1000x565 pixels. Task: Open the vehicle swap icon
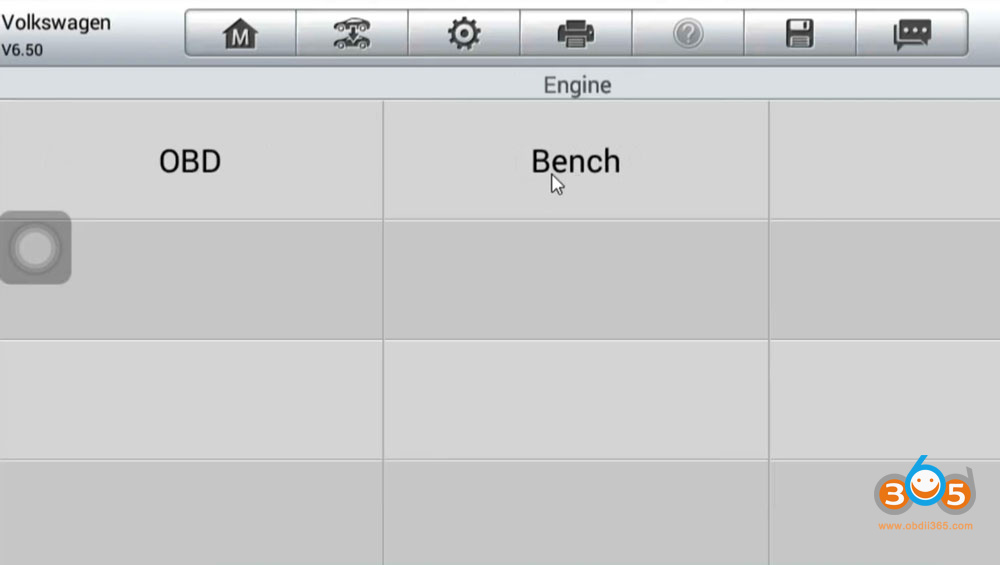click(352, 34)
